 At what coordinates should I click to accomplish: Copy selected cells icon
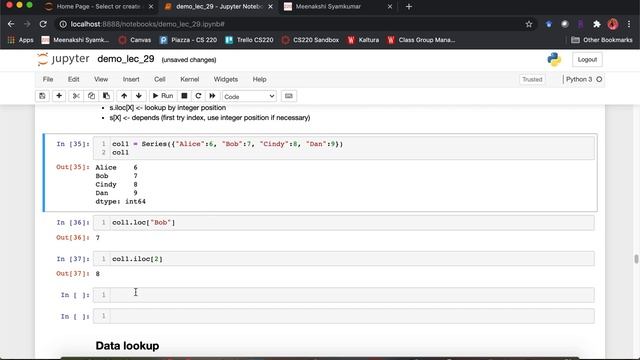point(91,96)
